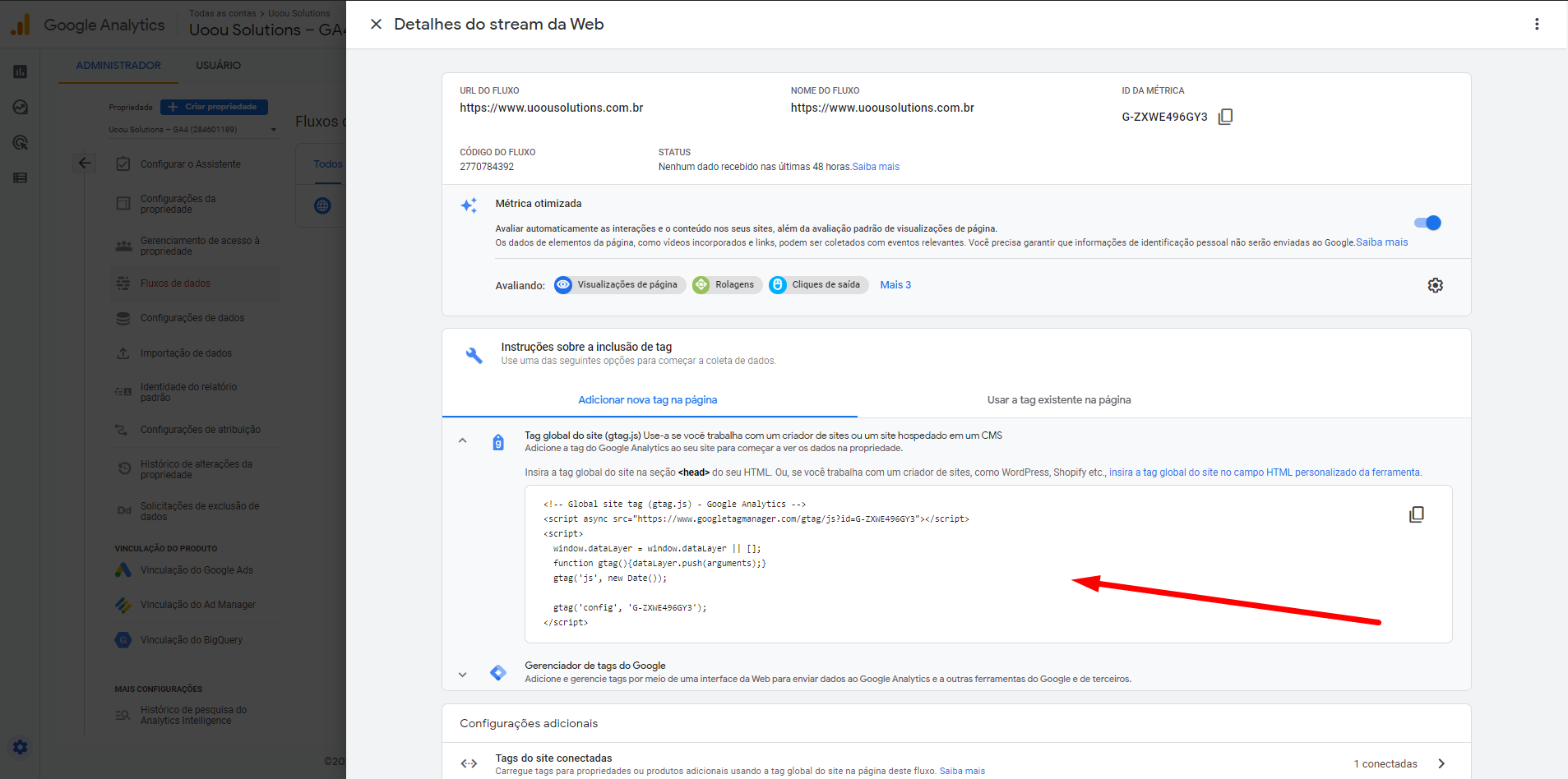Click Criar propriedade button
This screenshot has width=1568, height=779.
(214, 107)
